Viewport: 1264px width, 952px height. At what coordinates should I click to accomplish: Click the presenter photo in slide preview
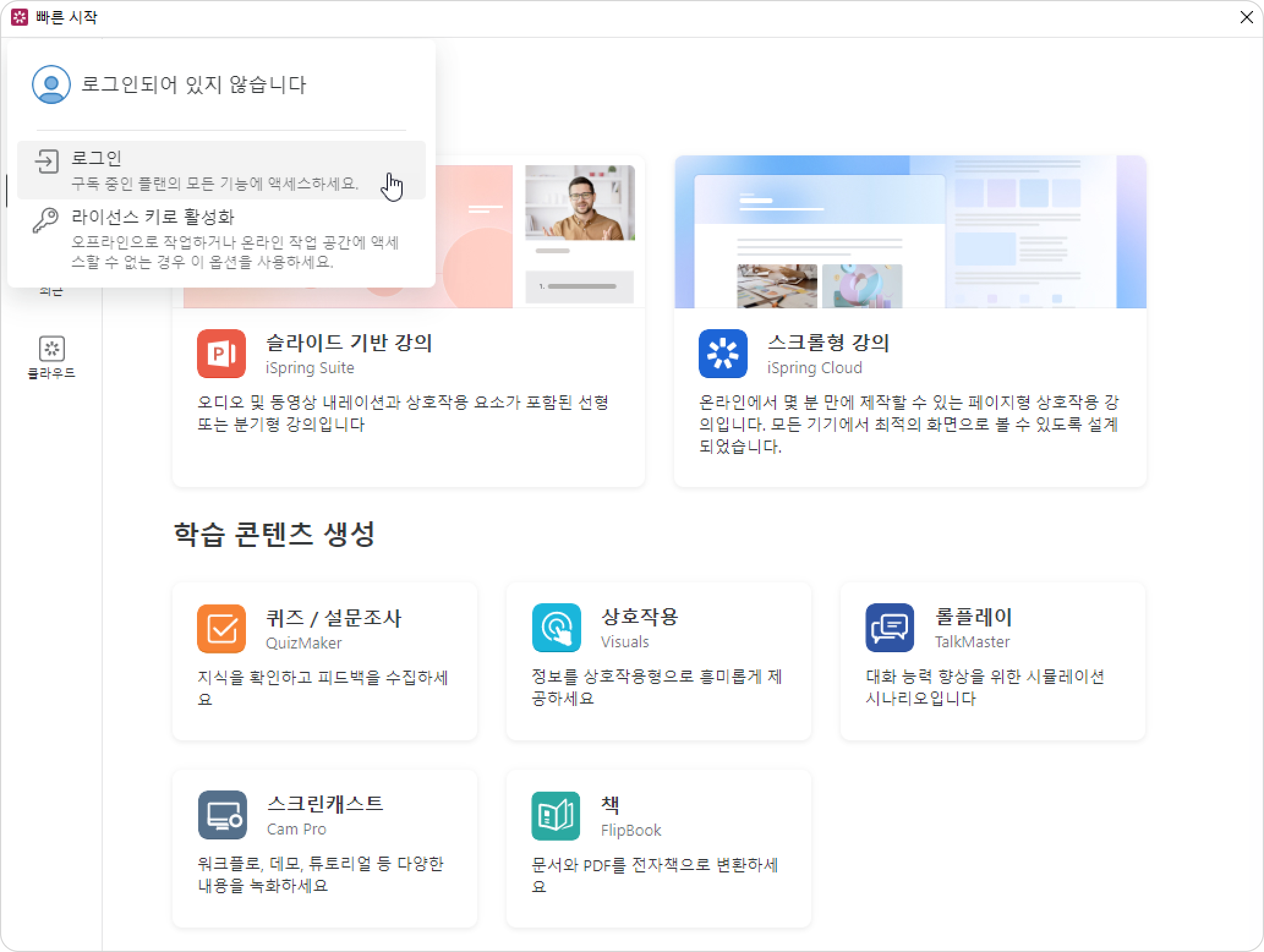pyautogui.click(x=579, y=203)
